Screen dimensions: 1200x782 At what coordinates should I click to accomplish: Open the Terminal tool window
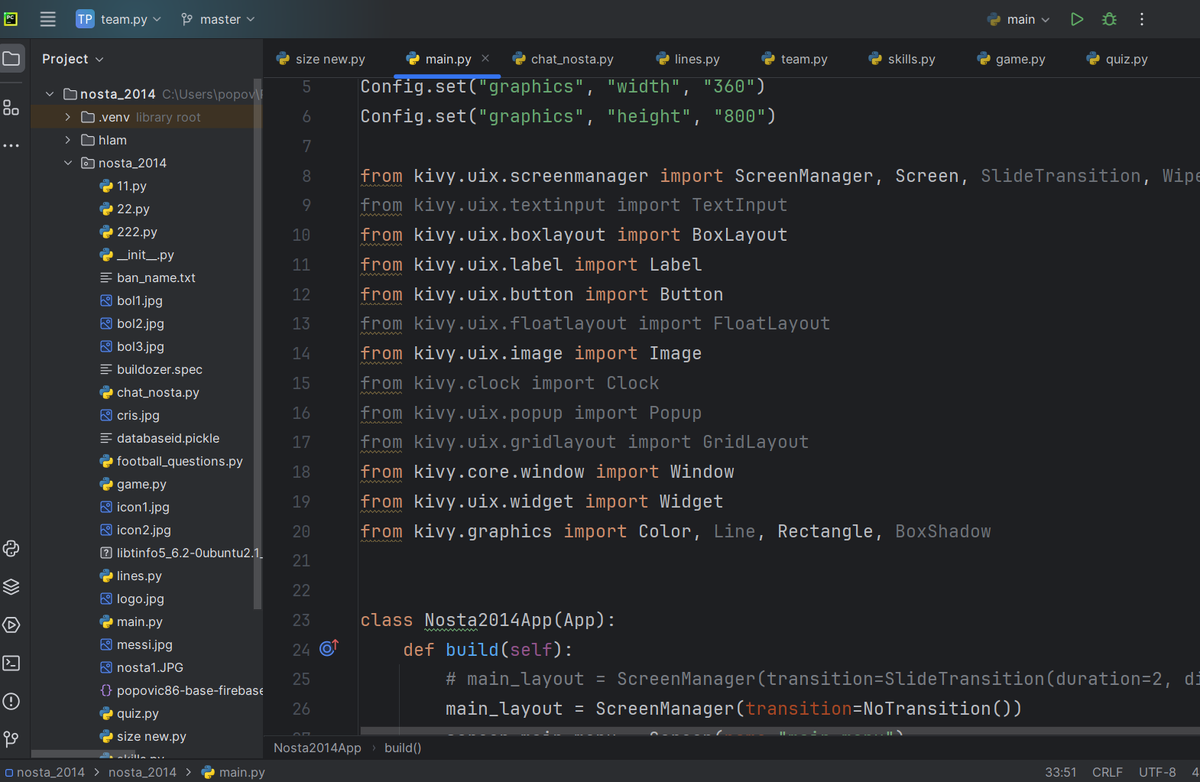(x=11, y=663)
